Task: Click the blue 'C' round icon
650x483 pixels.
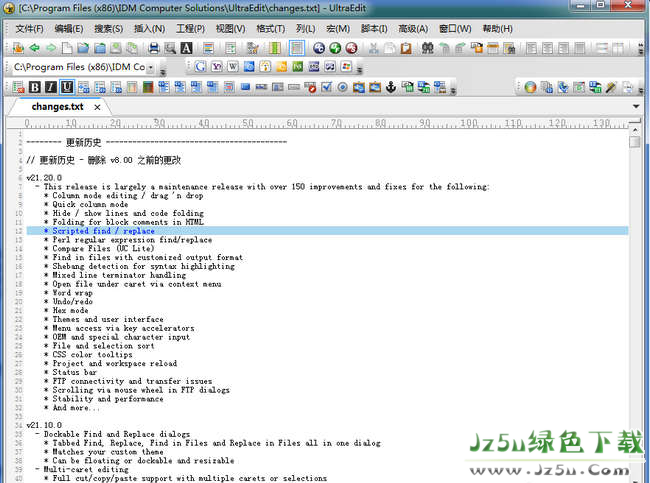Action: (x=318, y=48)
